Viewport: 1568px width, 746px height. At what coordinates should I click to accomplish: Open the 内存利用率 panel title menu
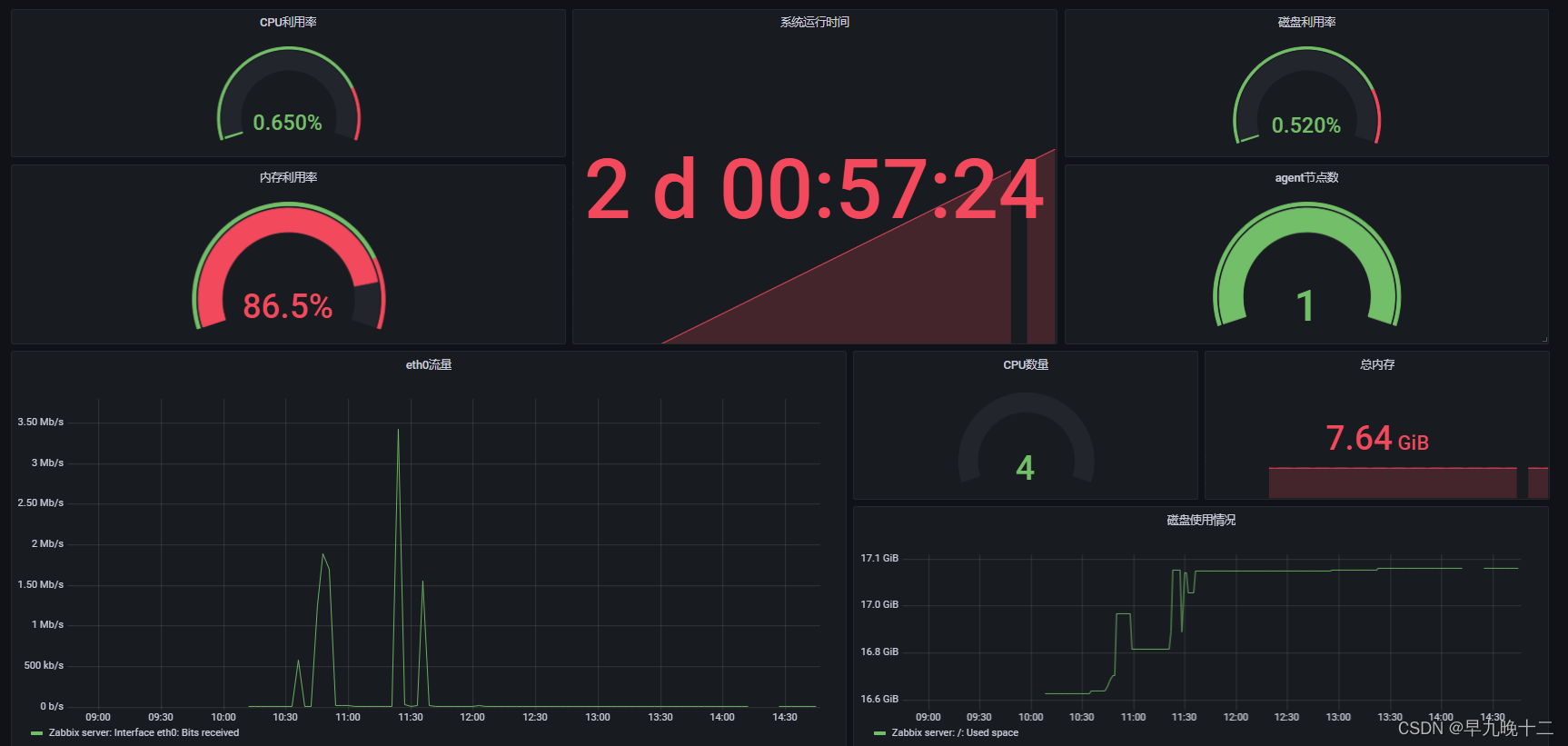(x=288, y=177)
